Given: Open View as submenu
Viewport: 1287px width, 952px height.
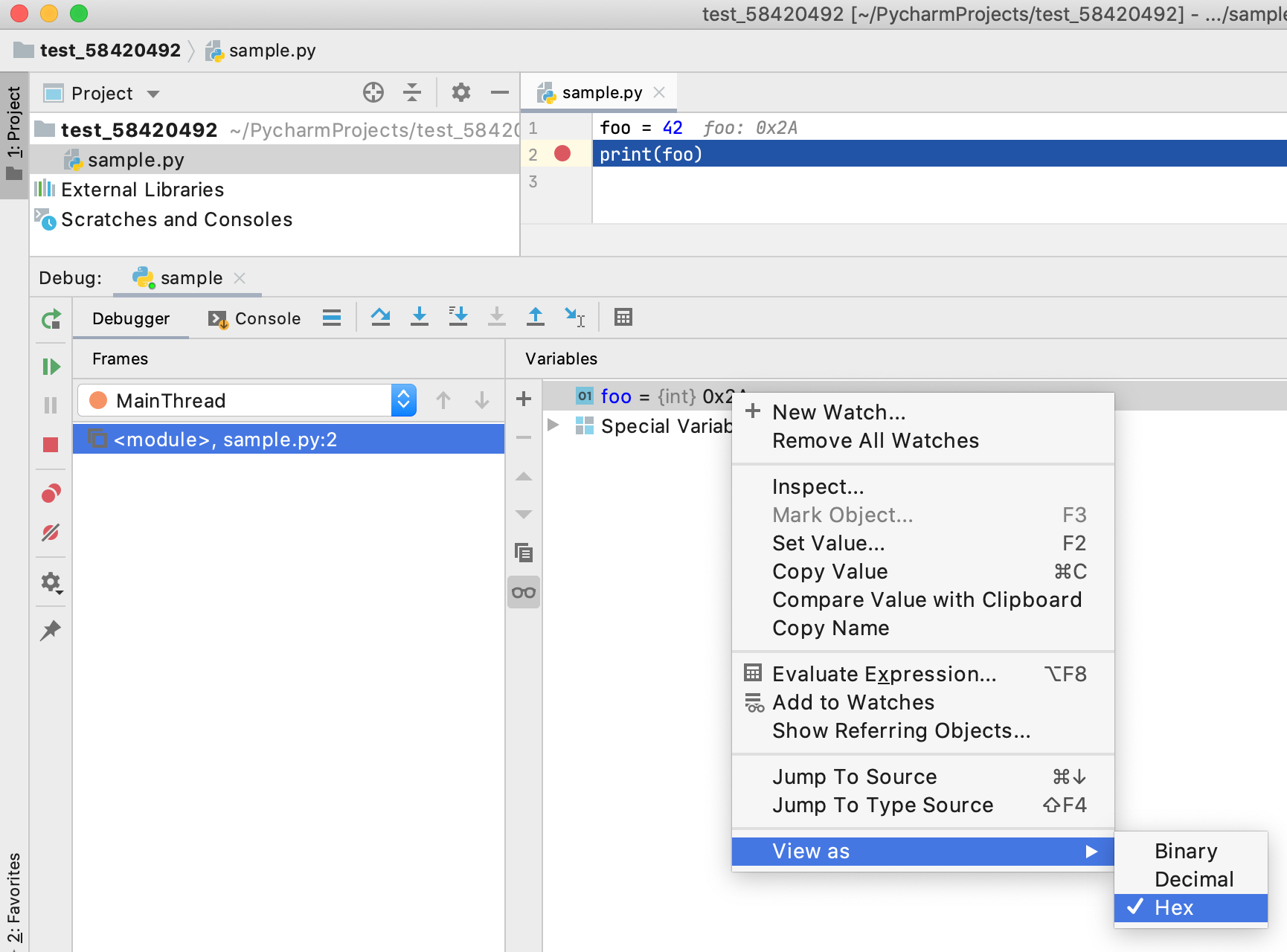Looking at the screenshot, I should 922,851.
